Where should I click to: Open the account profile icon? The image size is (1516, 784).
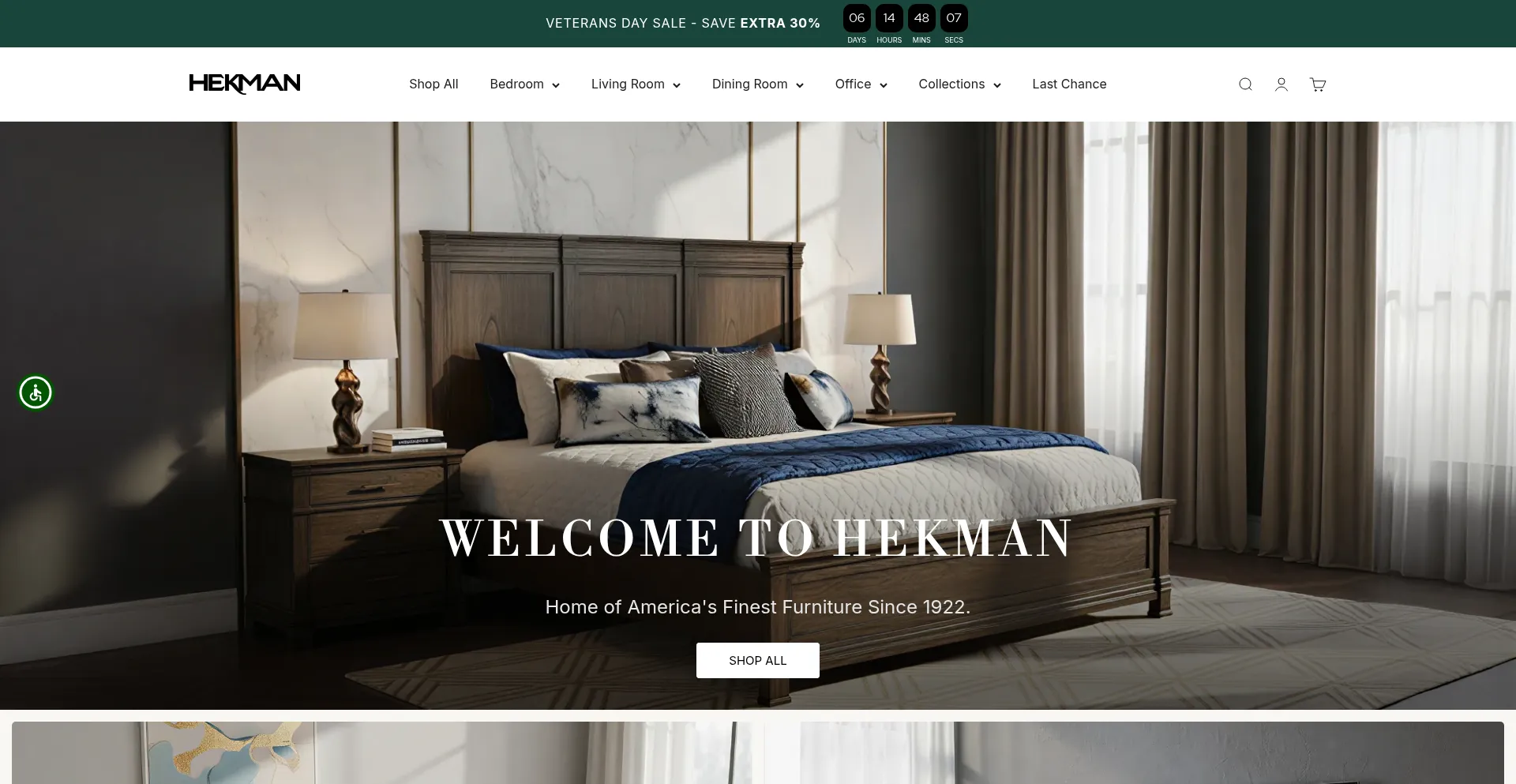1281,84
